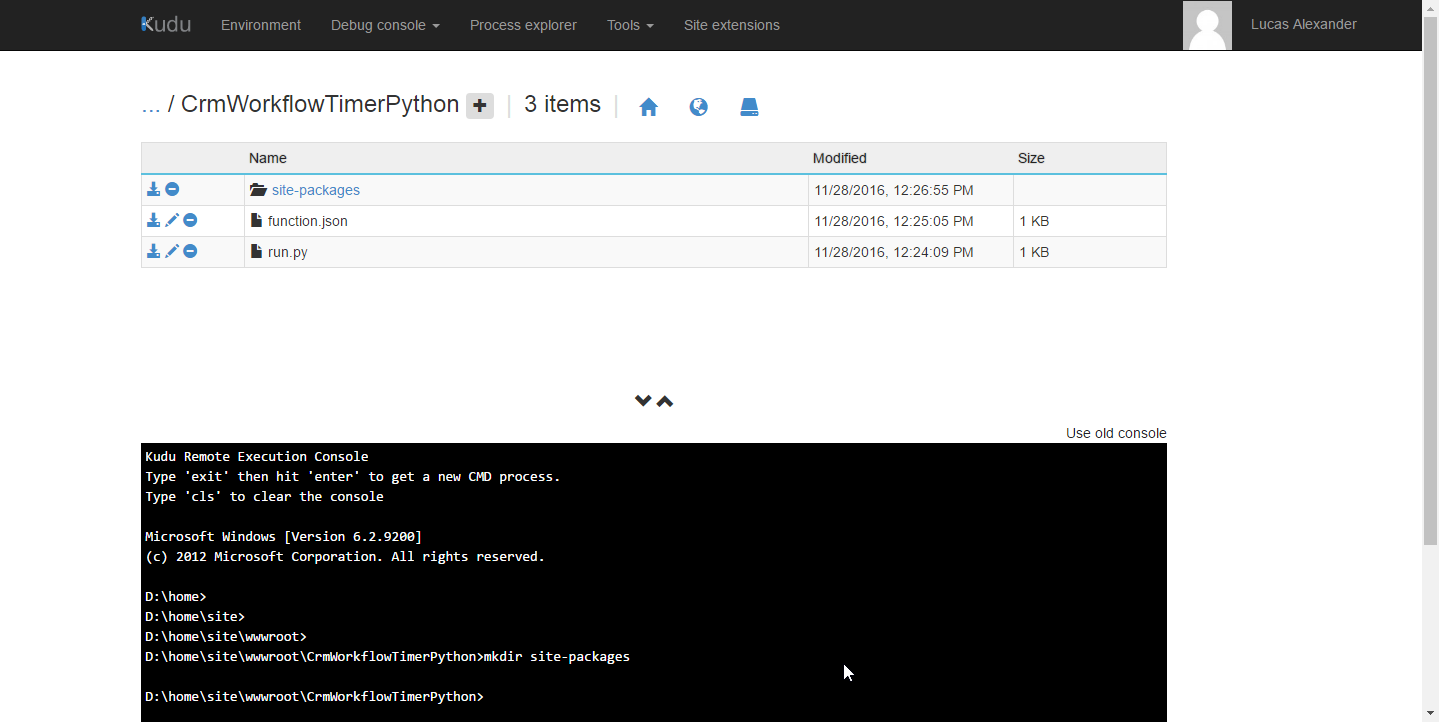The image size is (1439, 722).
Task: Switch to Use old console
Action: tap(1116, 433)
